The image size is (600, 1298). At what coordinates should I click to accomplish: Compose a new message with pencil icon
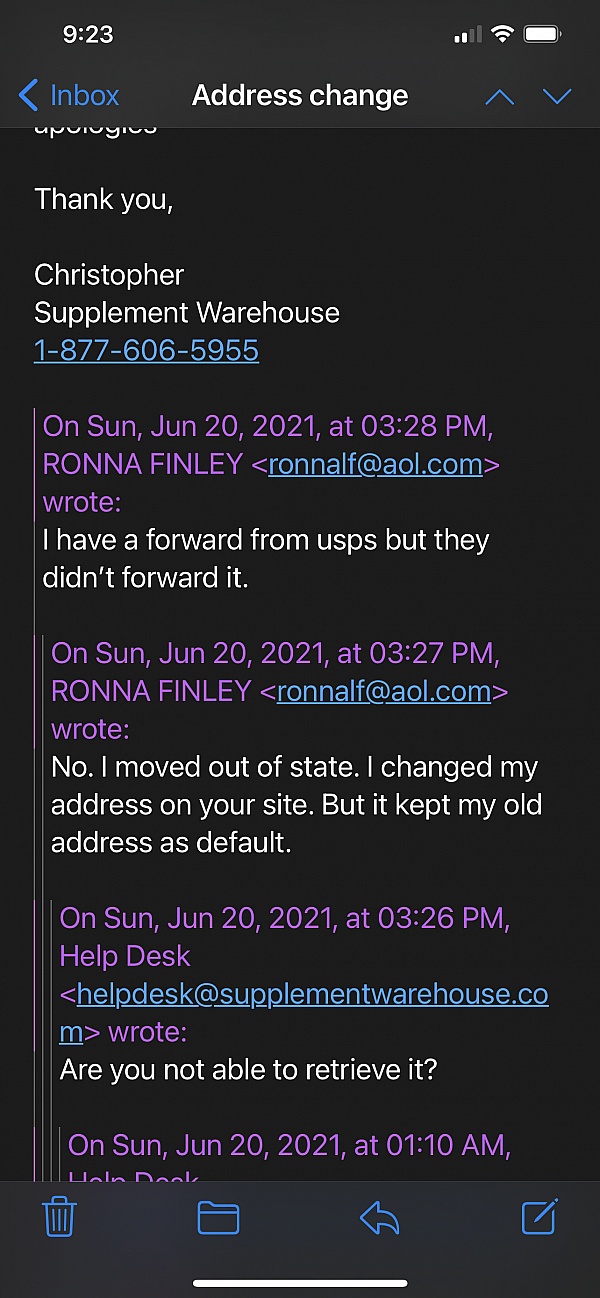[x=539, y=1216]
